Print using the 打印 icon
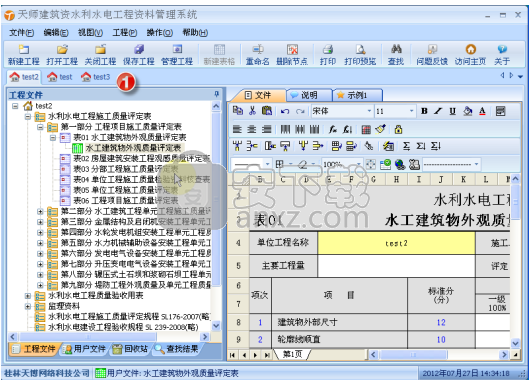 (x=327, y=55)
